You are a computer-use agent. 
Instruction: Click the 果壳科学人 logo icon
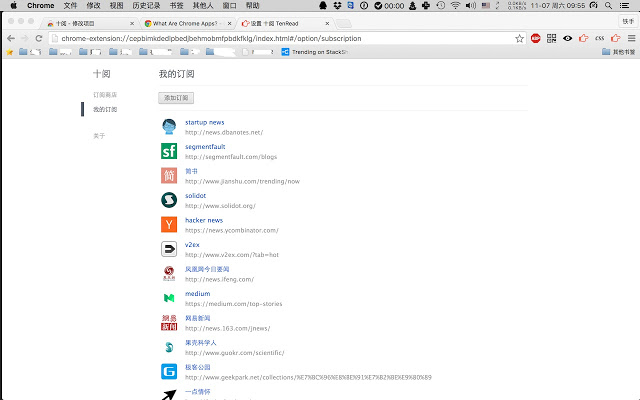[x=169, y=347]
